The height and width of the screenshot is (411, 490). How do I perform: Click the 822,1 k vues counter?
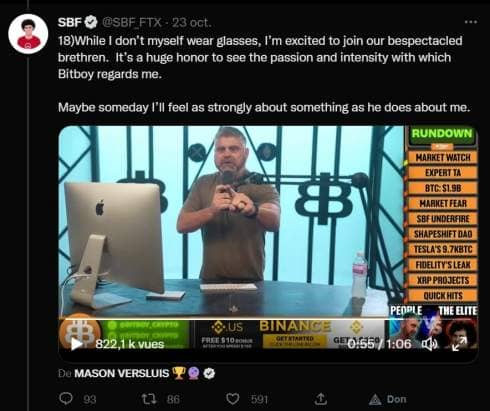(x=130, y=344)
